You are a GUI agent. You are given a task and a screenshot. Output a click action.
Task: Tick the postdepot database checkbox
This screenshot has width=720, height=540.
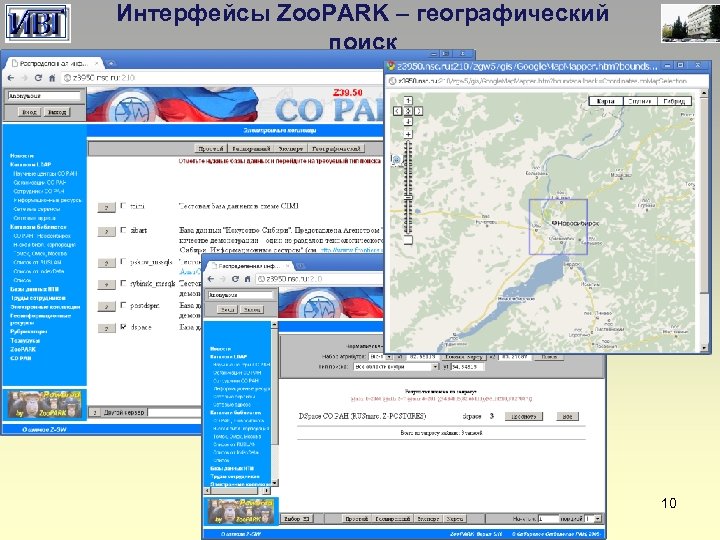point(123,304)
